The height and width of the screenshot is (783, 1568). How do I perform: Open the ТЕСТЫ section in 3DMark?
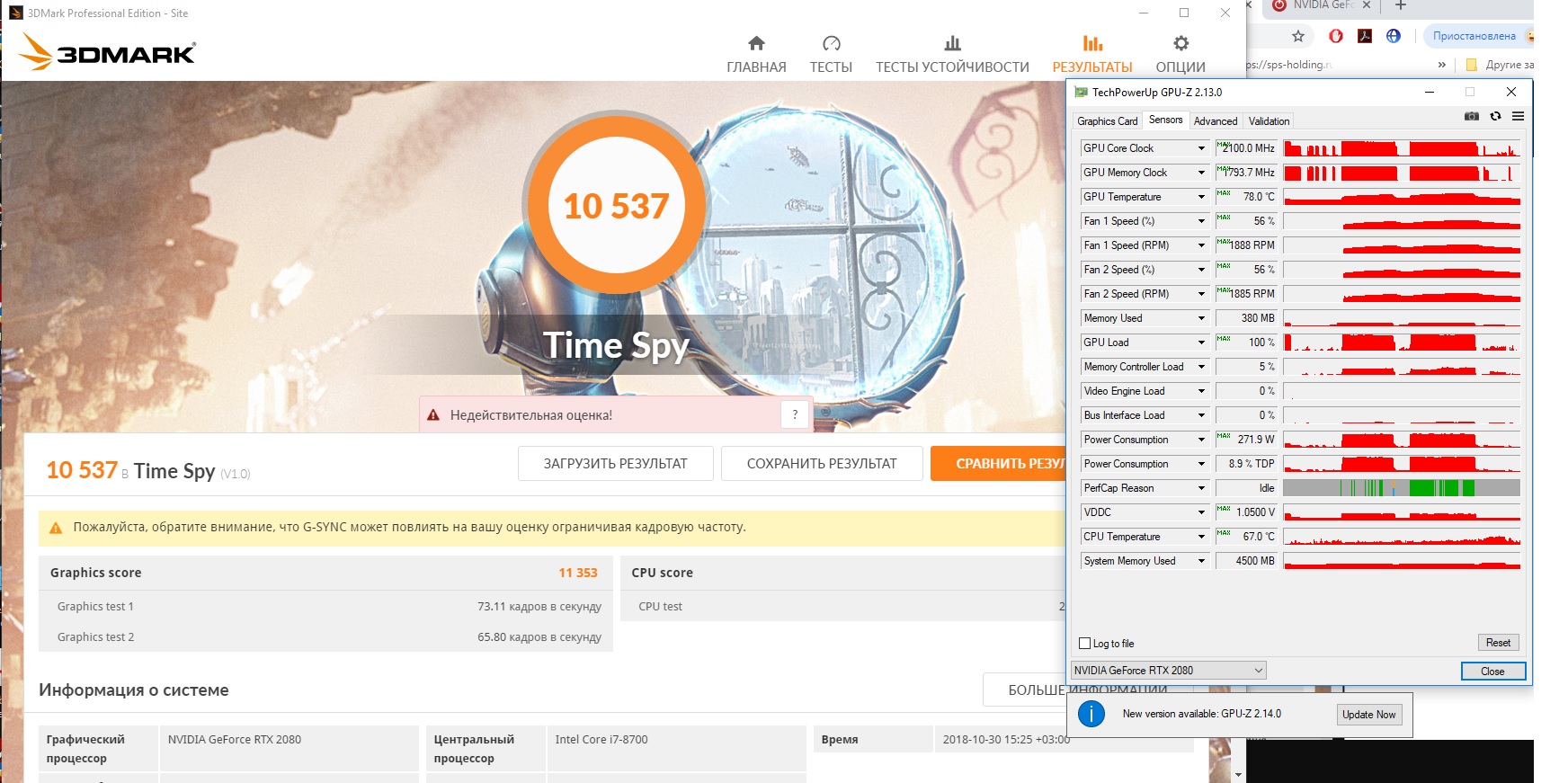point(831,54)
